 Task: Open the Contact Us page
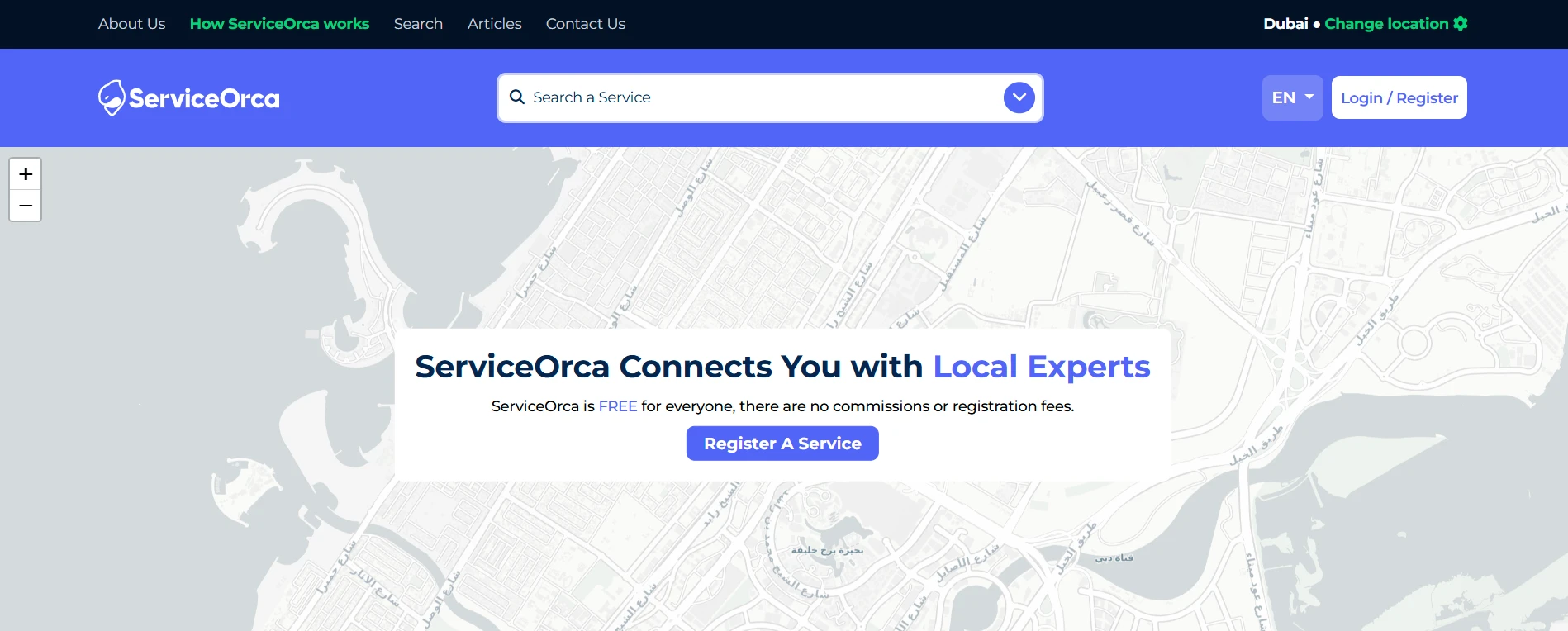point(586,24)
